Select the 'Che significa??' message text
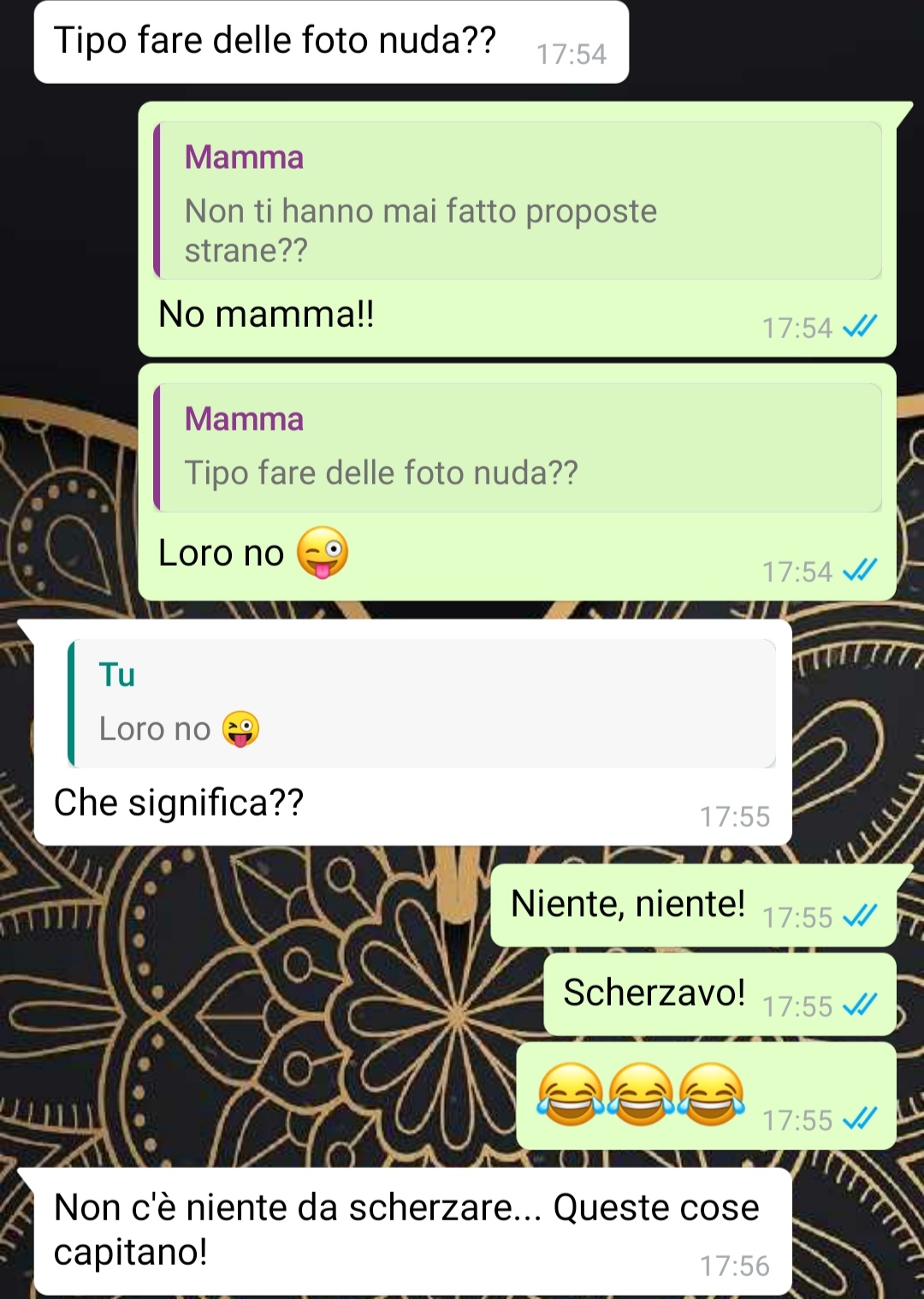This screenshot has width=924, height=1299. 179,803
